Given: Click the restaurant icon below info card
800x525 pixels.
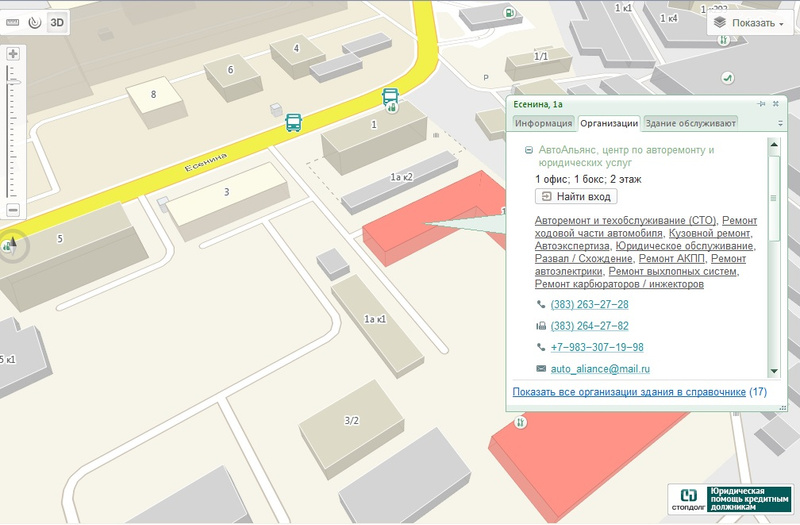Looking at the screenshot, I should (x=520, y=422).
